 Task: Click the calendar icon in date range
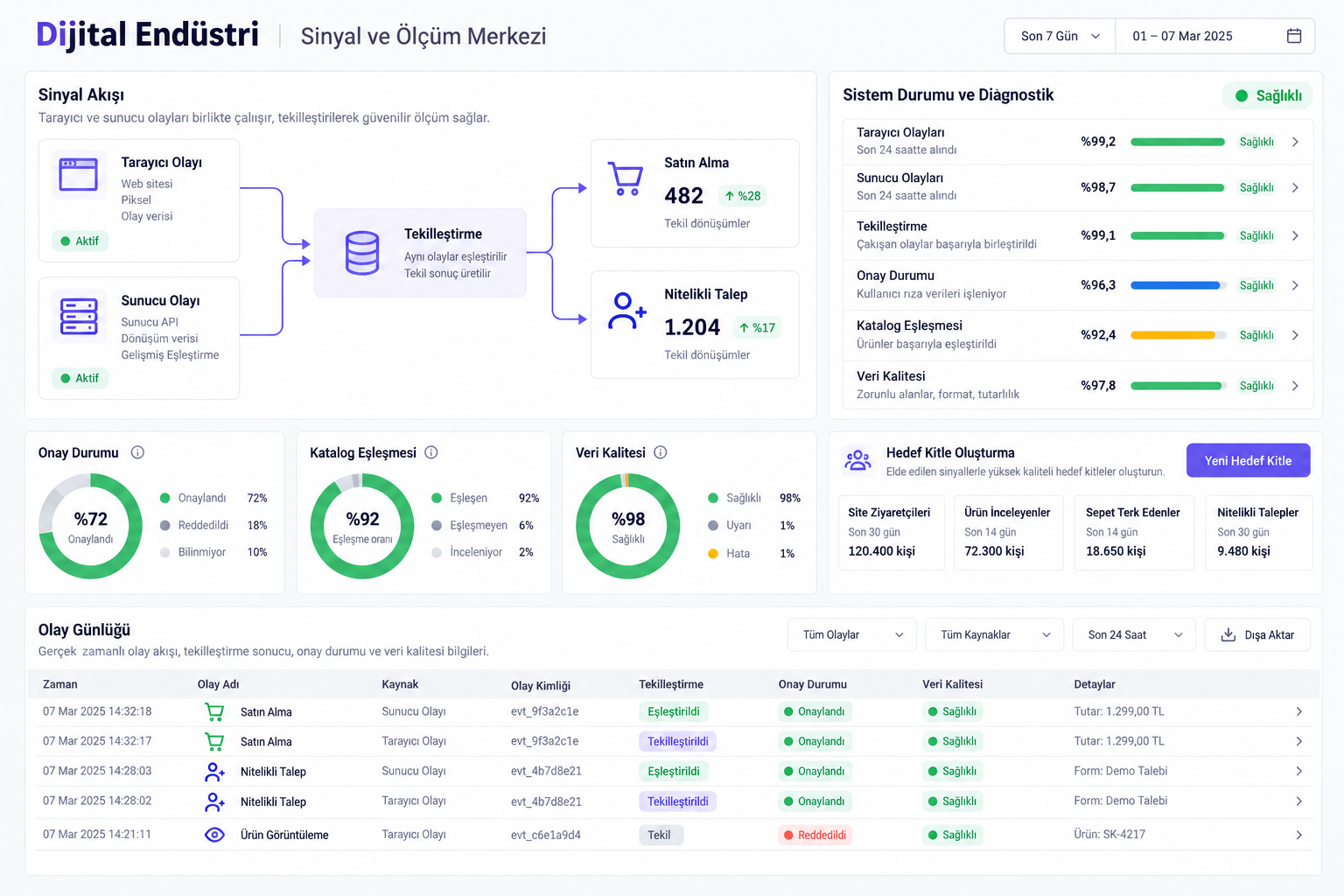point(1294,36)
